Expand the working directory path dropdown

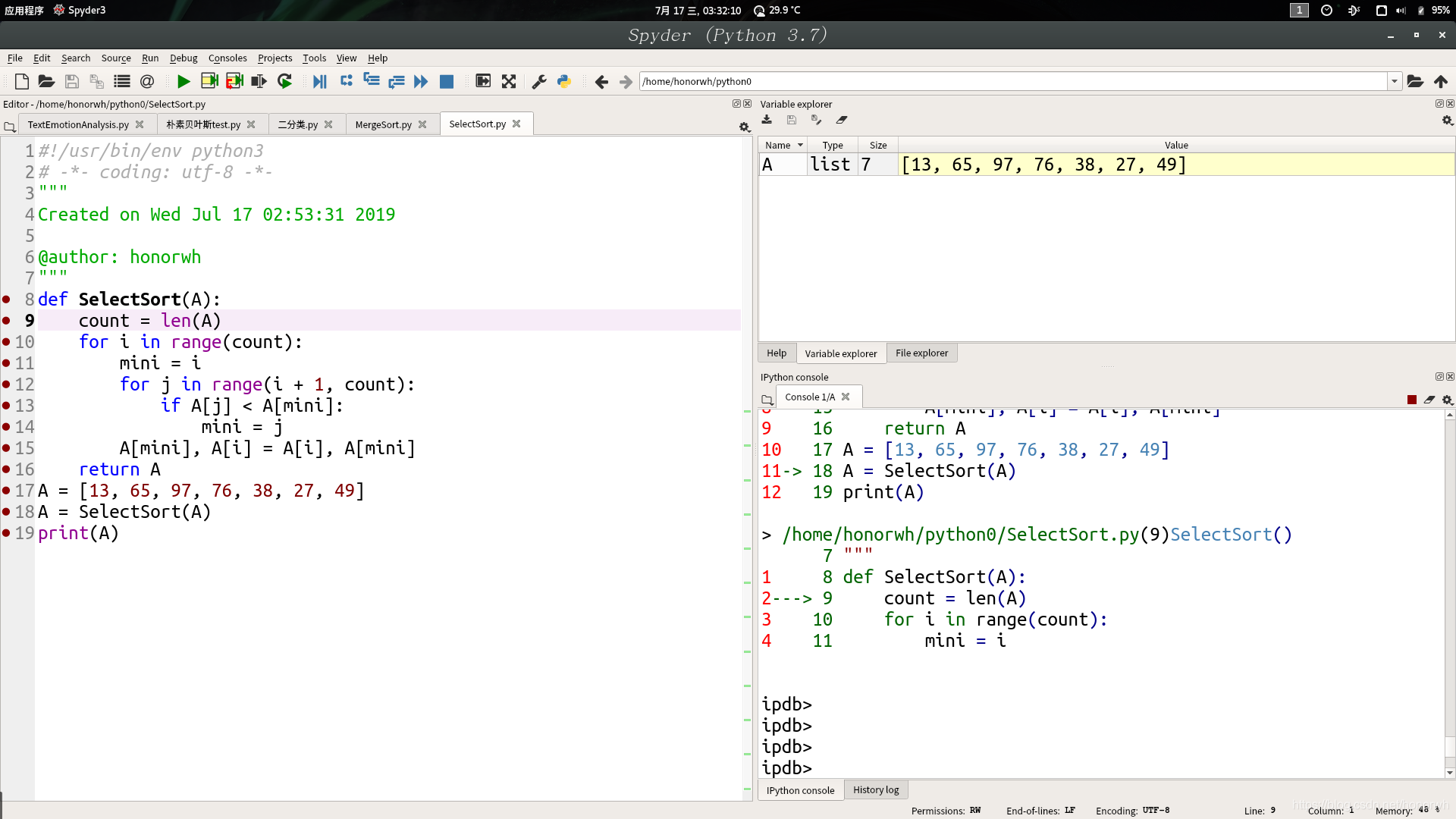1394,81
